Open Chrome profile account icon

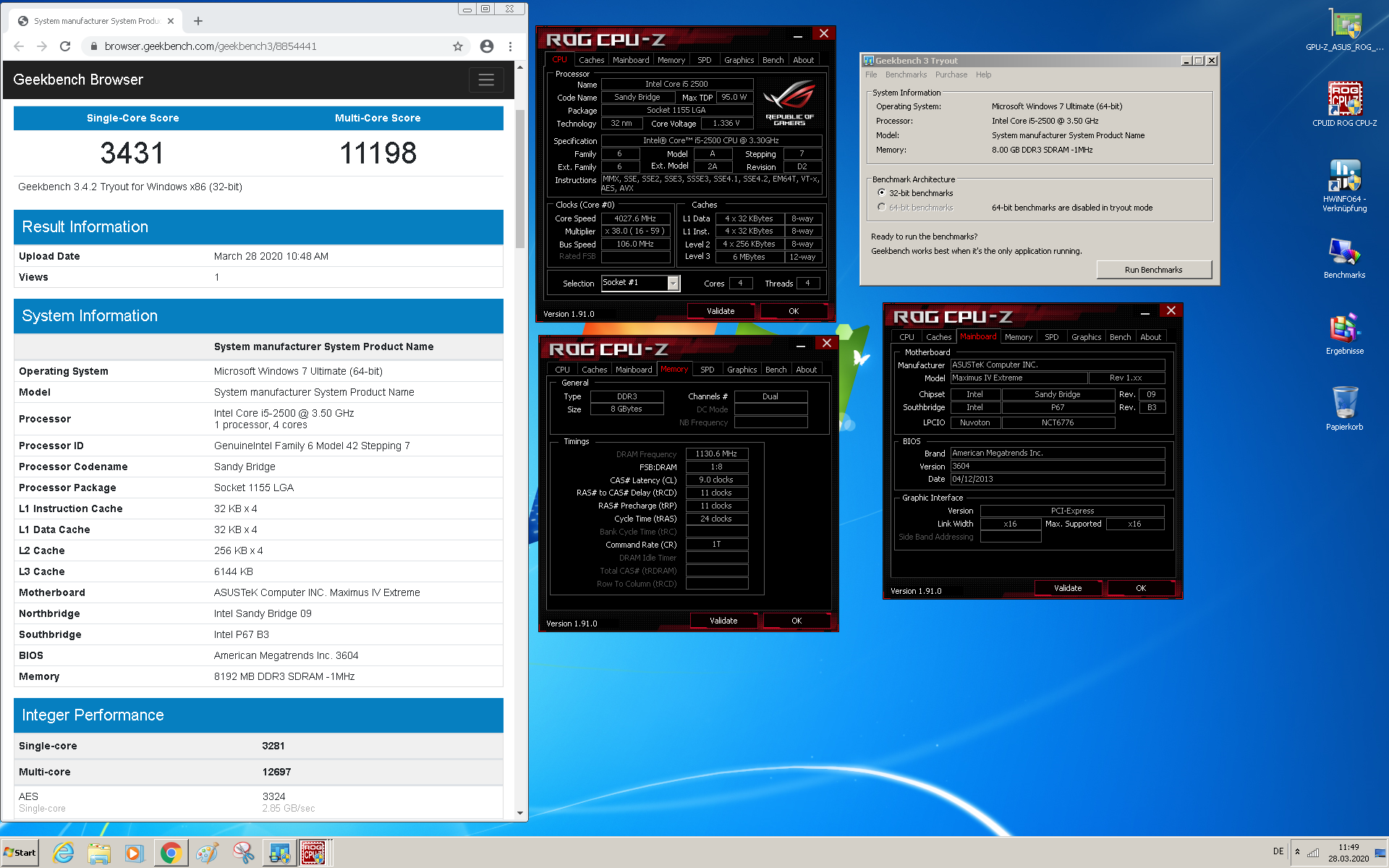coord(487,46)
